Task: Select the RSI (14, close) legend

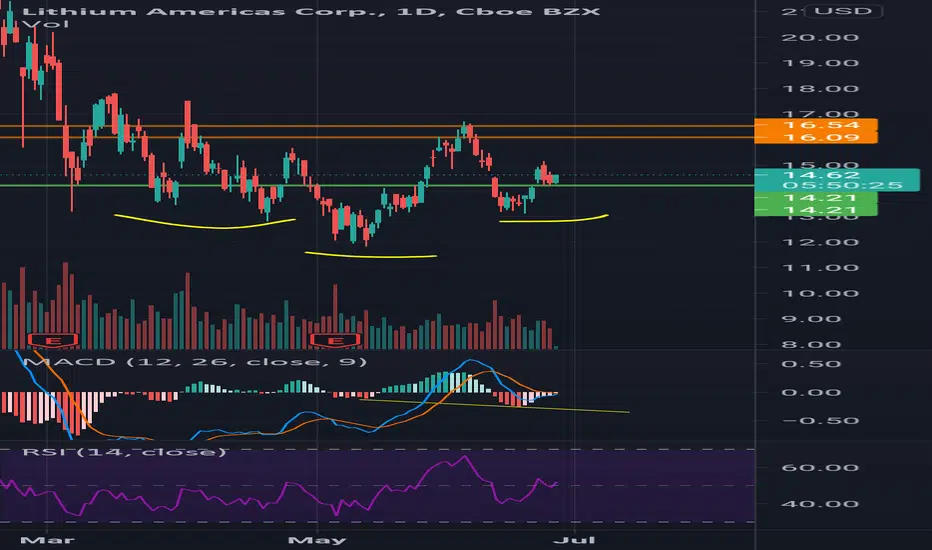Action: tap(124, 452)
